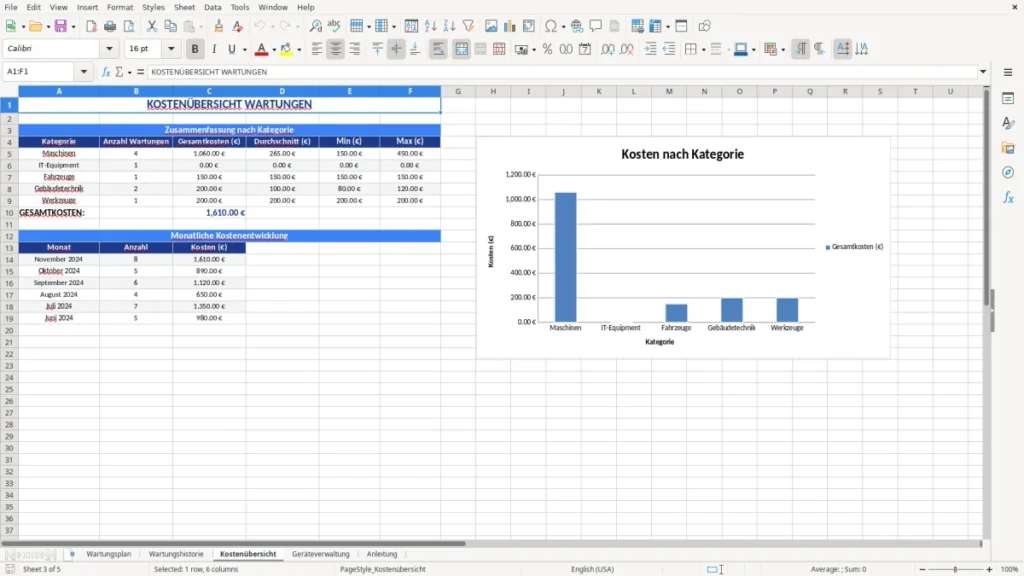
Task: Toggle Bold formatting
Action: [x=195, y=49]
